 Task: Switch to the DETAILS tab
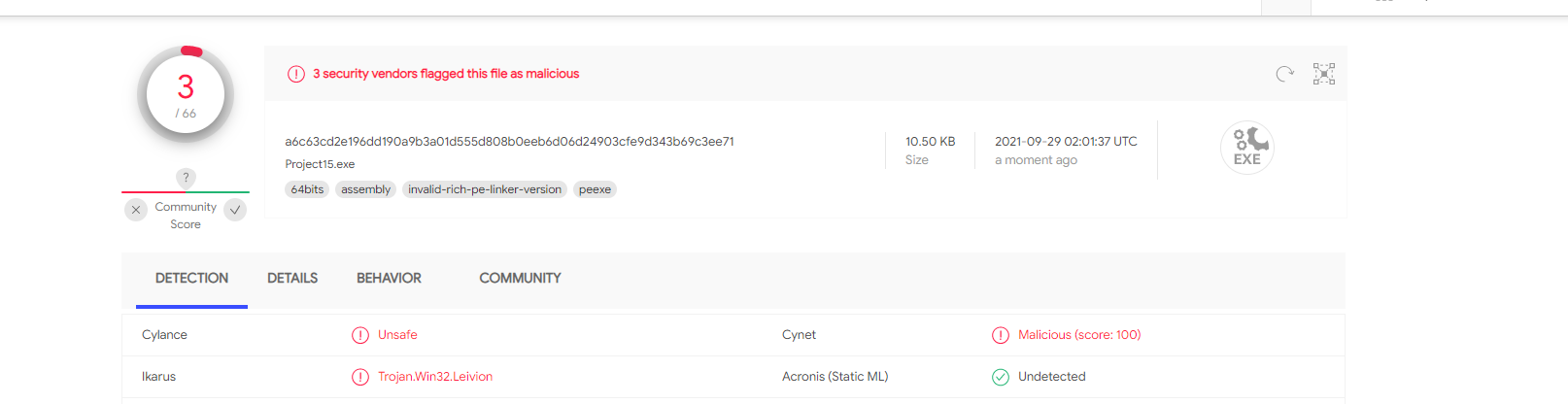292,278
